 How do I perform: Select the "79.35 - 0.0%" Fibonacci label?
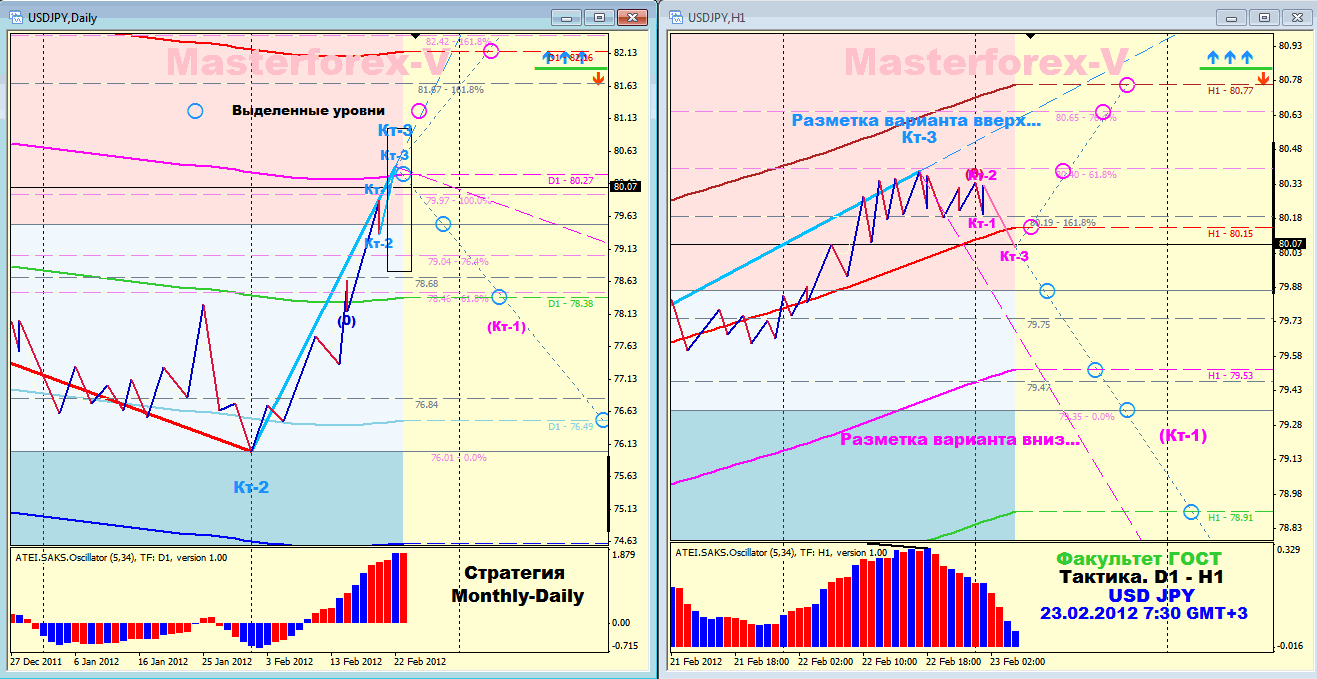1086,416
